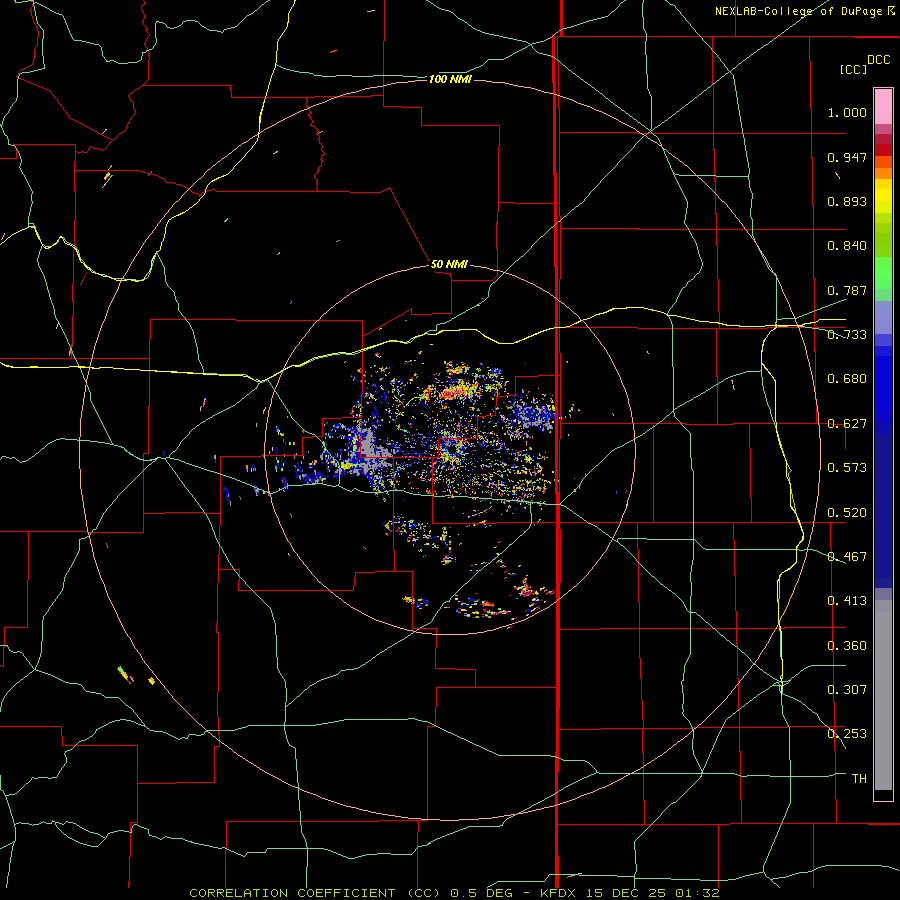Click the 0.307 scale value
This screenshot has width=900, height=900.
coord(847,690)
